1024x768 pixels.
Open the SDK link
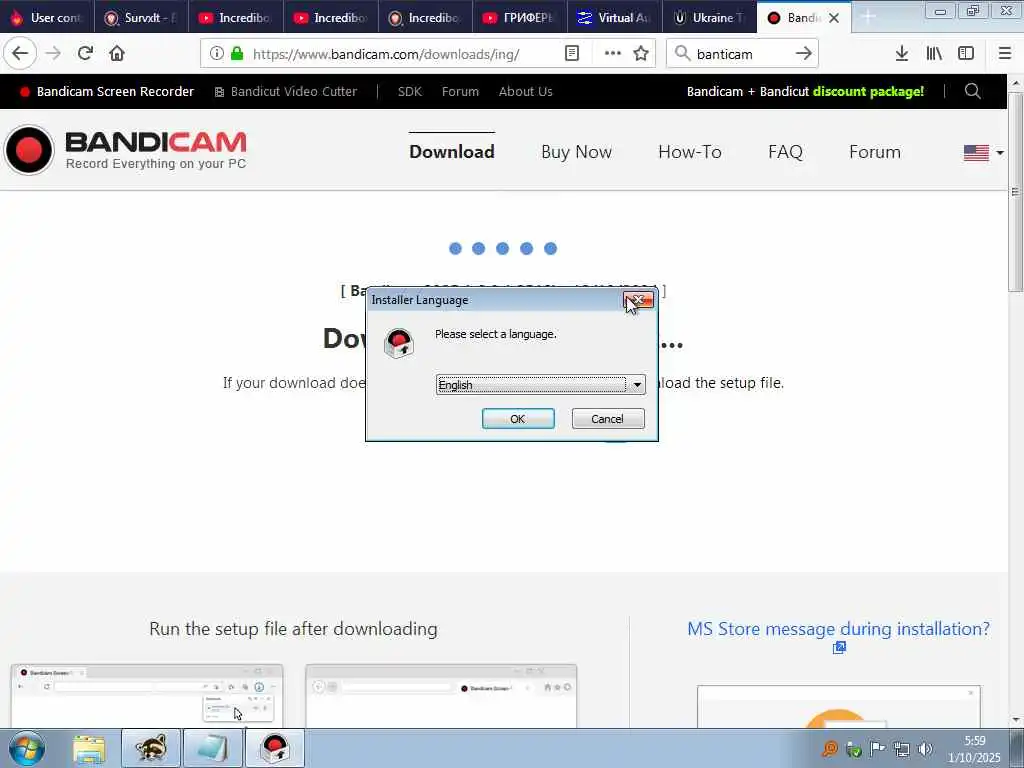pyautogui.click(x=410, y=91)
